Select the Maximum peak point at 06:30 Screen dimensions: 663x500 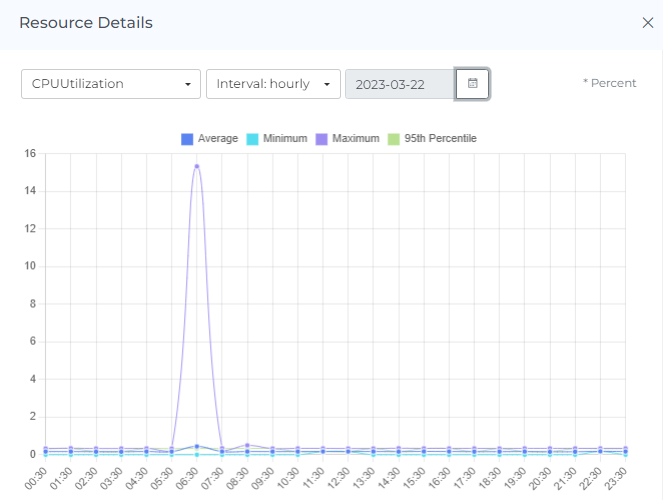(x=197, y=166)
